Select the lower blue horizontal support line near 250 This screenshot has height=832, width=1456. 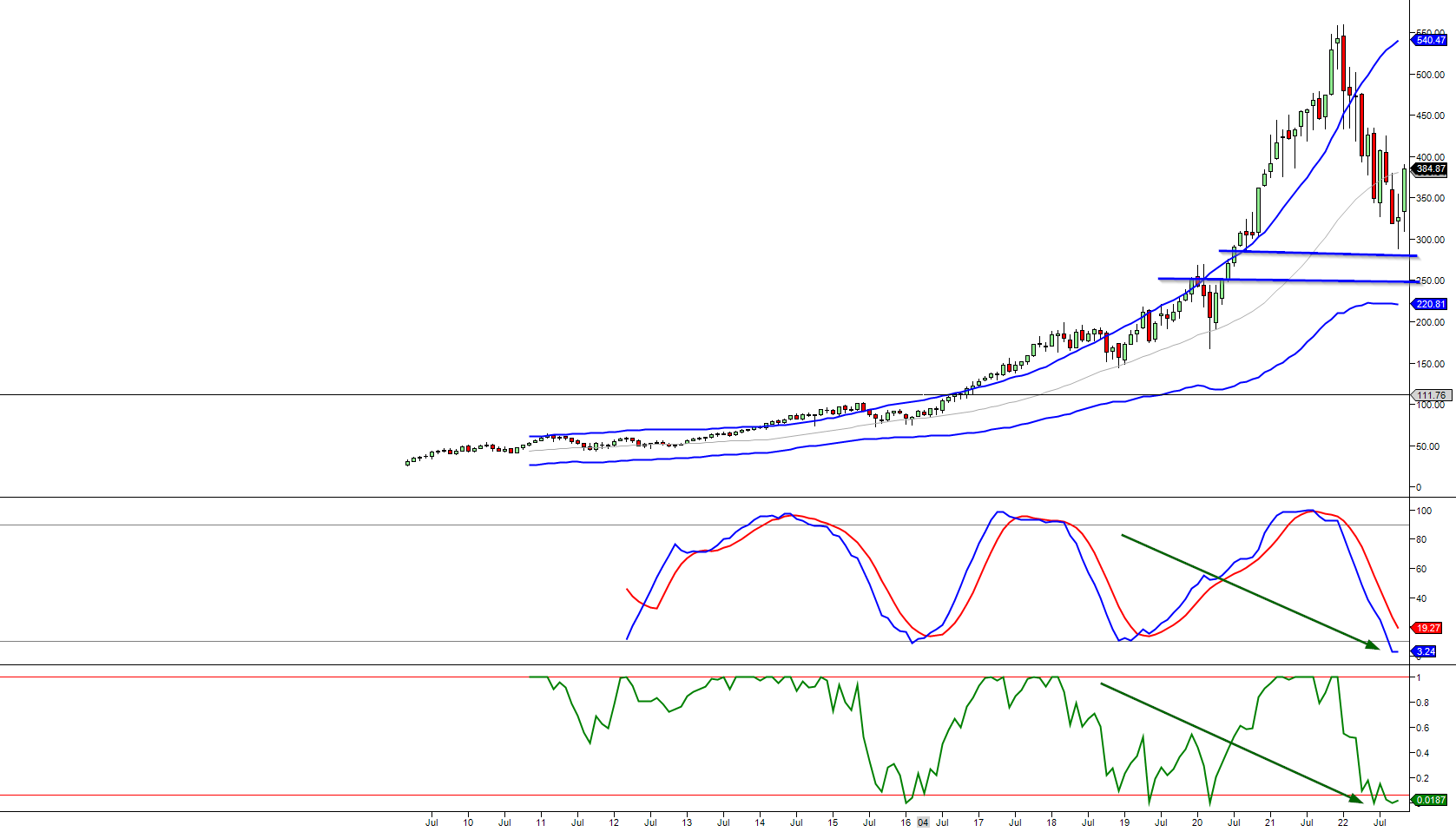1288,281
